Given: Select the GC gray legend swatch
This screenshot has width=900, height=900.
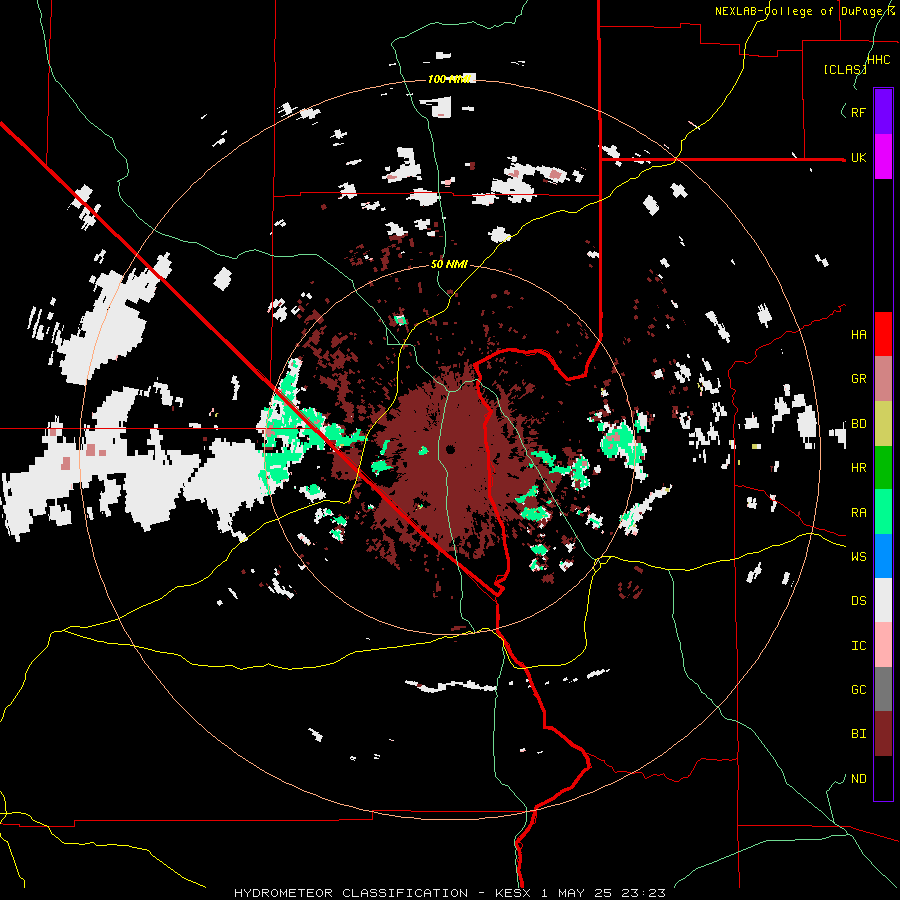Looking at the screenshot, I should point(883,689).
